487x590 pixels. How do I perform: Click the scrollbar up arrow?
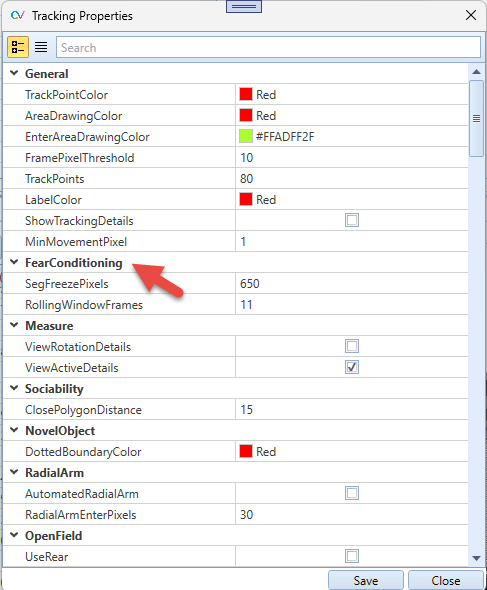(x=476, y=71)
